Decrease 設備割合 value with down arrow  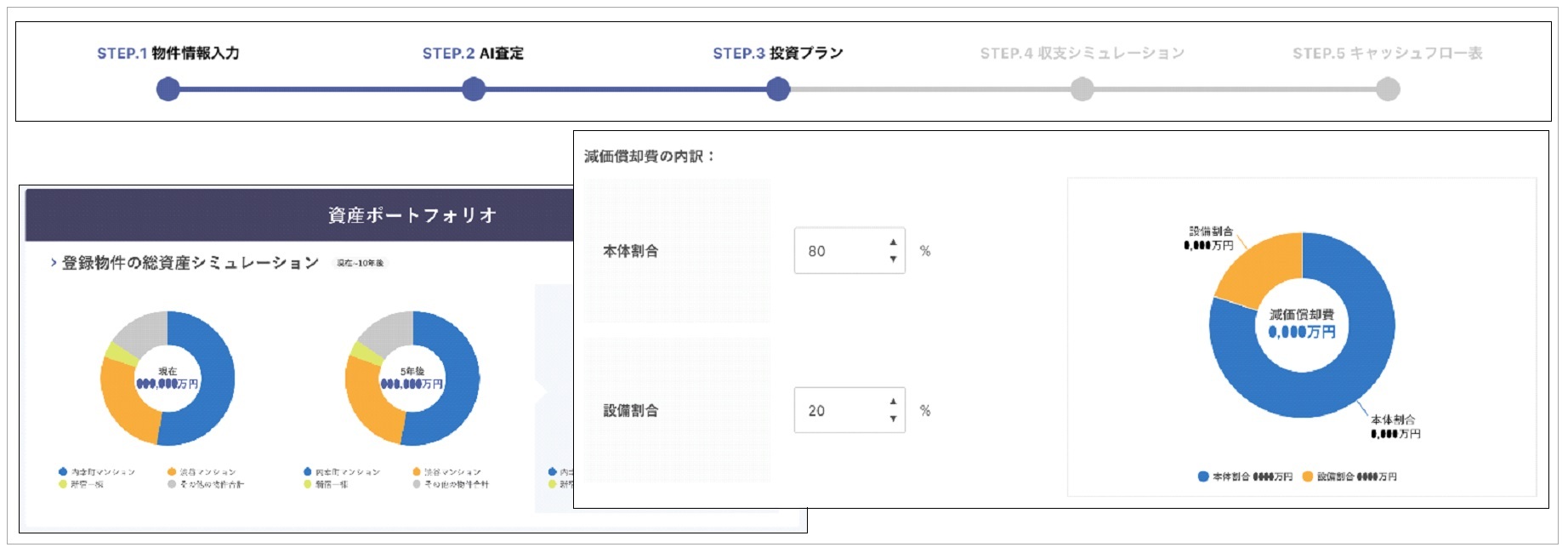pos(893,419)
